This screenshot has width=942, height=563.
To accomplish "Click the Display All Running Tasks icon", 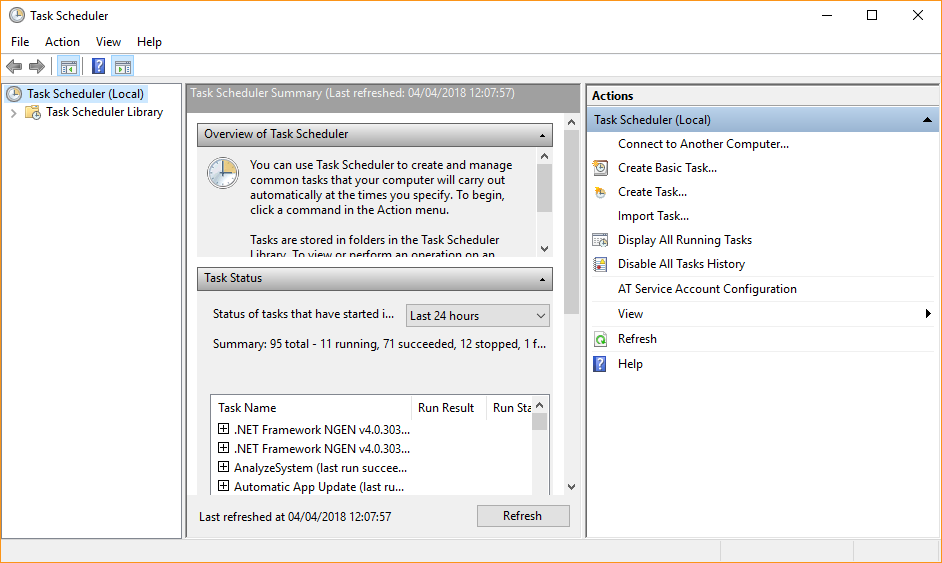I will 600,240.
